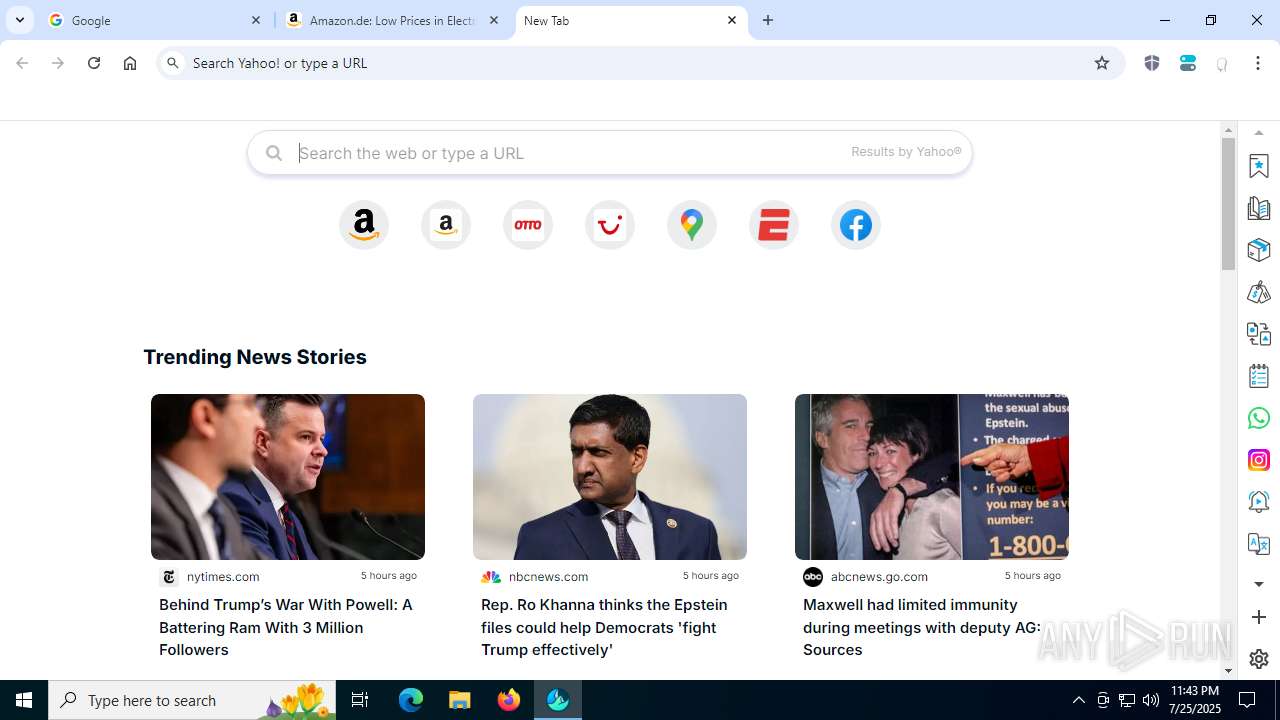Show hidden system tray icons
This screenshot has width=1280, height=720.
pos(1078,700)
